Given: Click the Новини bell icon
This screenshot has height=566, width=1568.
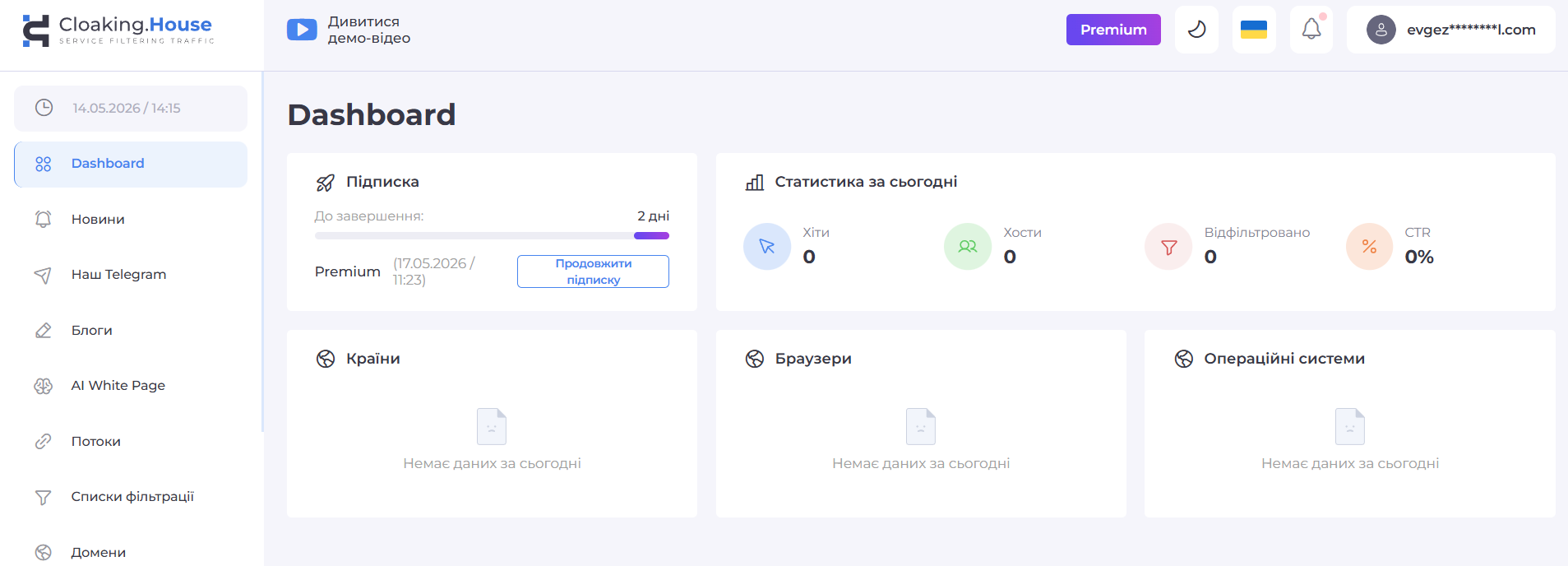Looking at the screenshot, I should click(44, 219).
